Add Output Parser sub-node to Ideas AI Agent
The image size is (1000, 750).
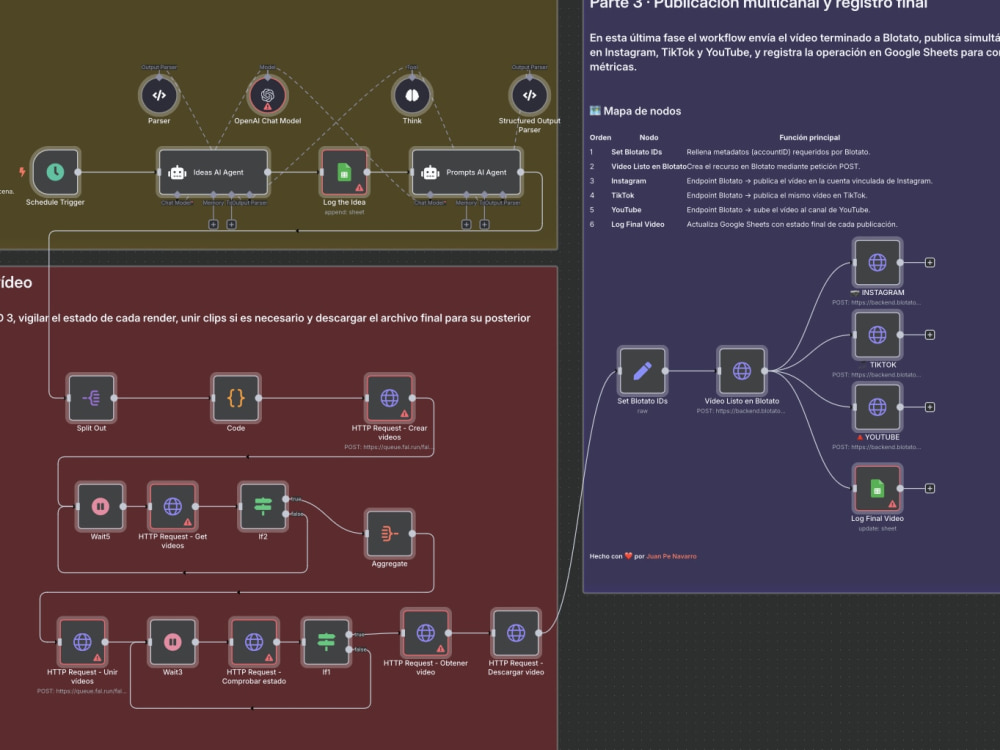pyautogui.click(x=232, y=224)
